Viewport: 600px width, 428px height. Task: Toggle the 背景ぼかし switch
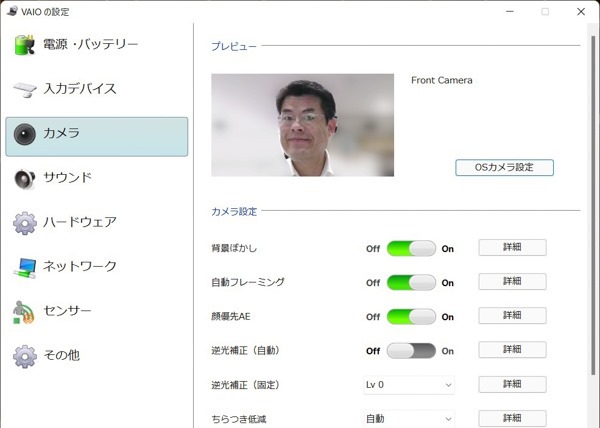click(x=411, y=249)
